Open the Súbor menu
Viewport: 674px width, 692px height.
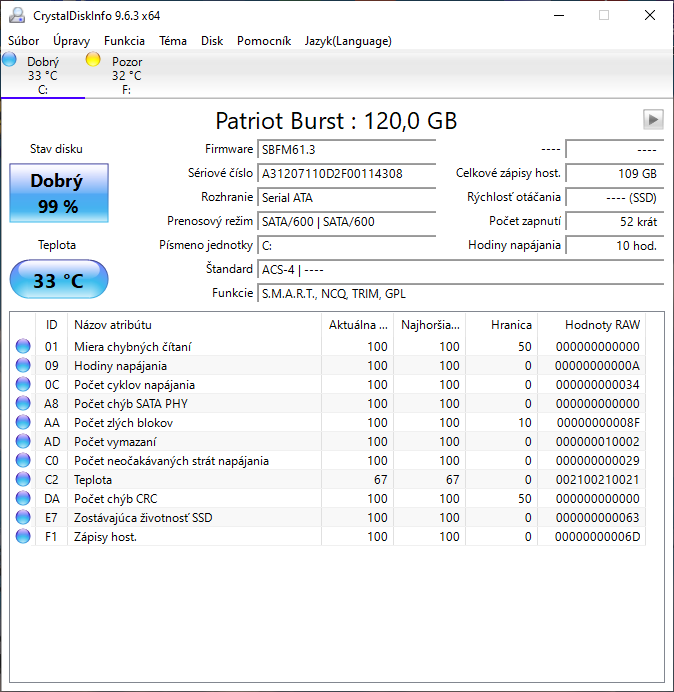click(x=24, y=41)
